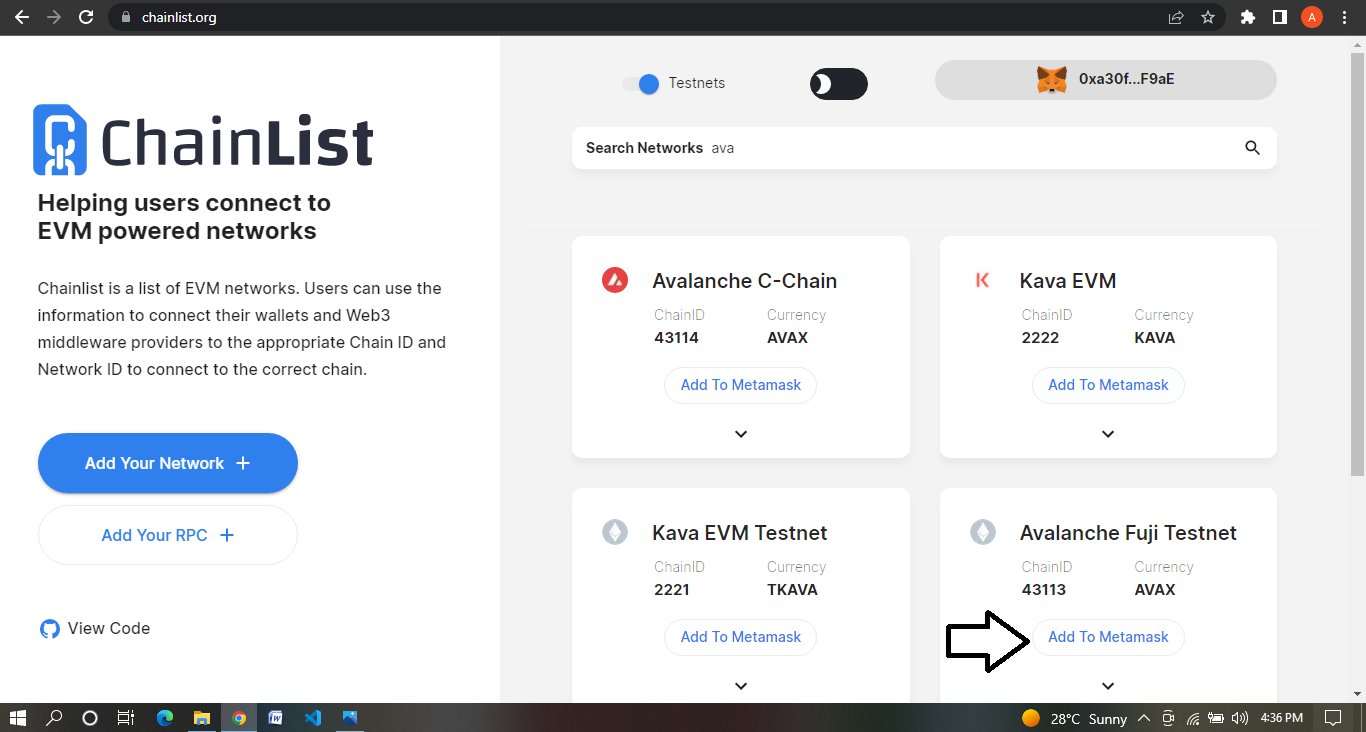
Task: Open the Photos app in the taskbar
Action: [x=349, y=718]
